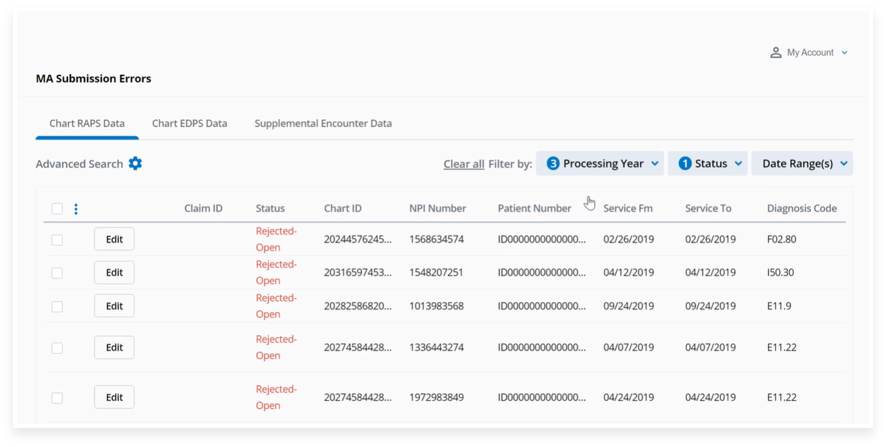This screenshot has height=447, width=886.
Task: Expand the Date Range(s) dropdown
Action: click(844, 164)
